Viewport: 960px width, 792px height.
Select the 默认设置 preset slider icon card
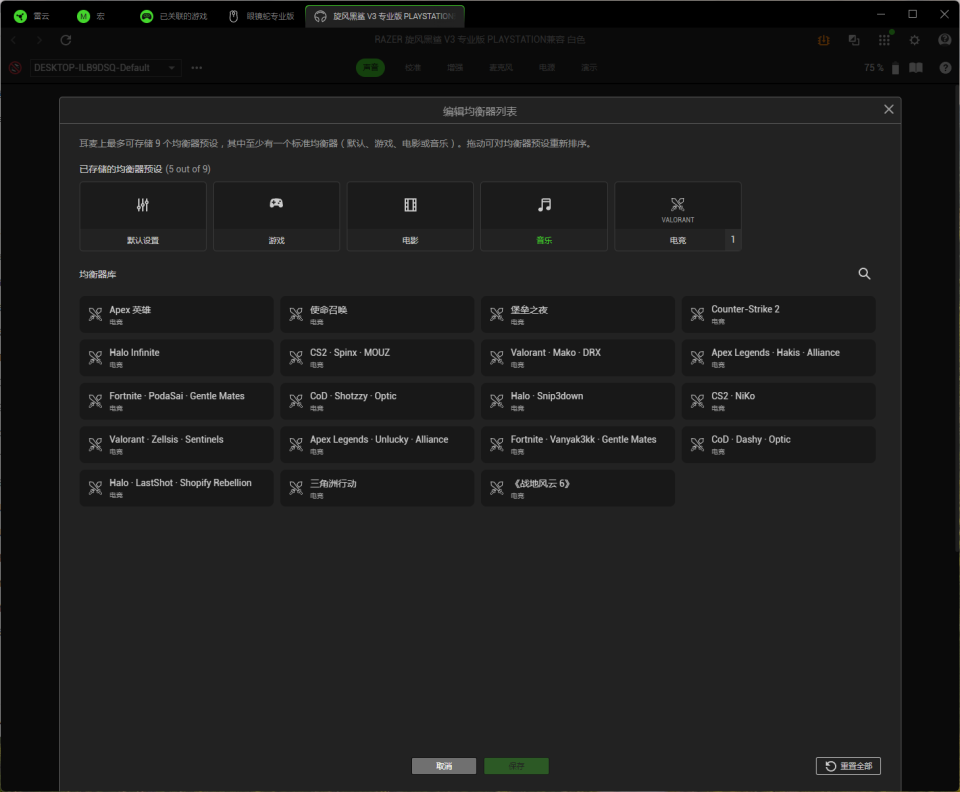tap(143, 216)
